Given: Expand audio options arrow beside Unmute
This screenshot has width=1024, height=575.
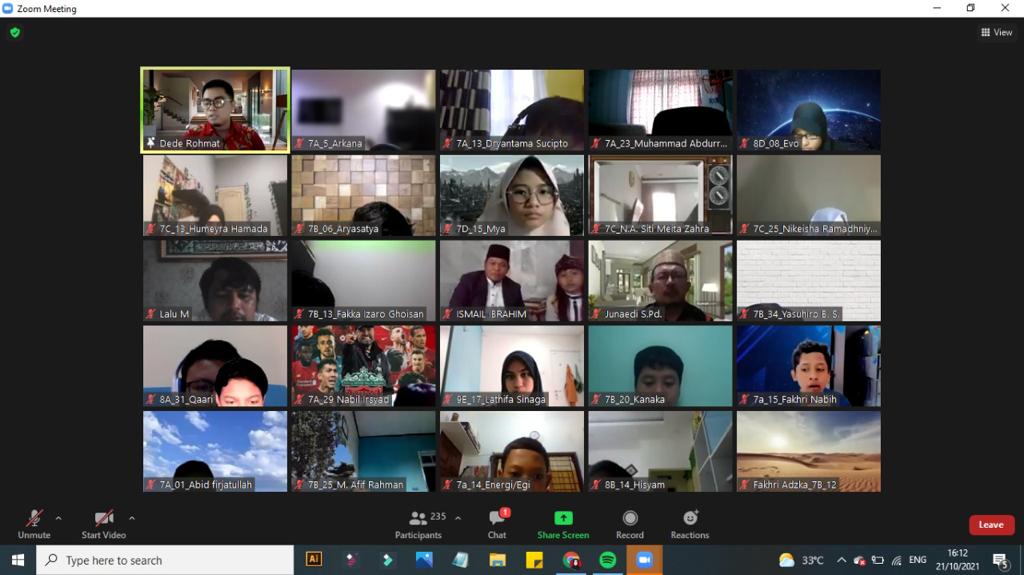Looking at the screenshot, I should [x=58, y=518].
